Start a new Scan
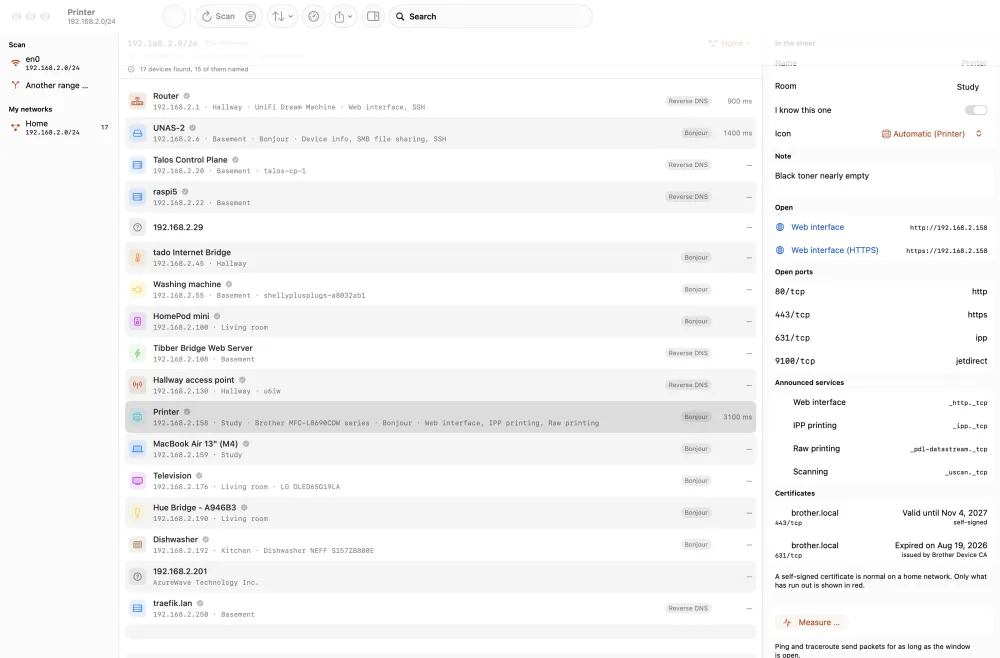The width and height of the screenshot is (1000, 658). click(218, 17)
